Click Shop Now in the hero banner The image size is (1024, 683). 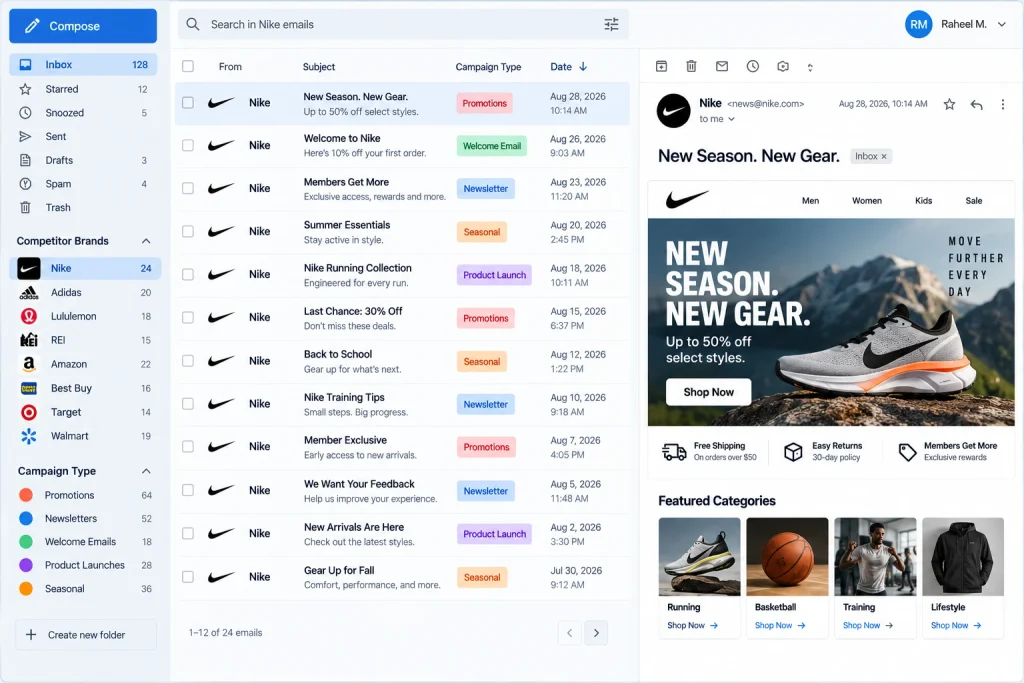pyautogui.click(x=709, y=392)
